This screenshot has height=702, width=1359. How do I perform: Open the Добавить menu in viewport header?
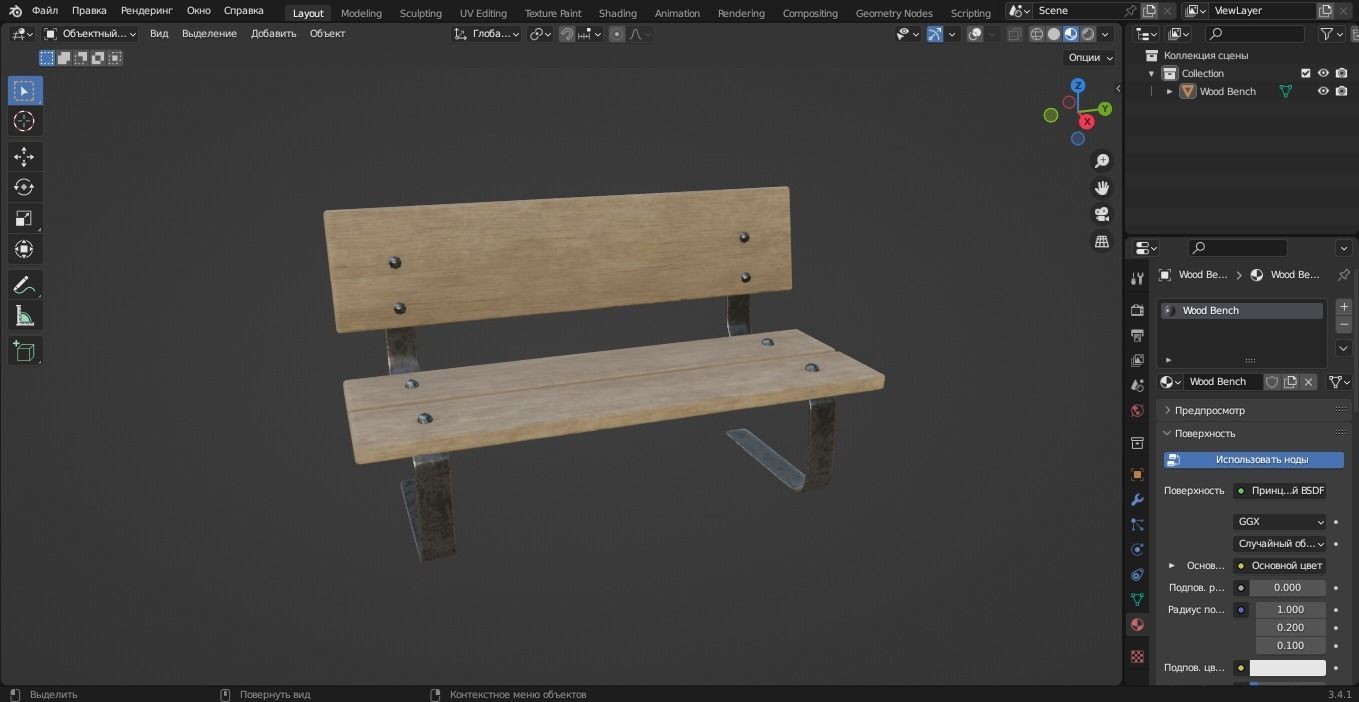273,34
